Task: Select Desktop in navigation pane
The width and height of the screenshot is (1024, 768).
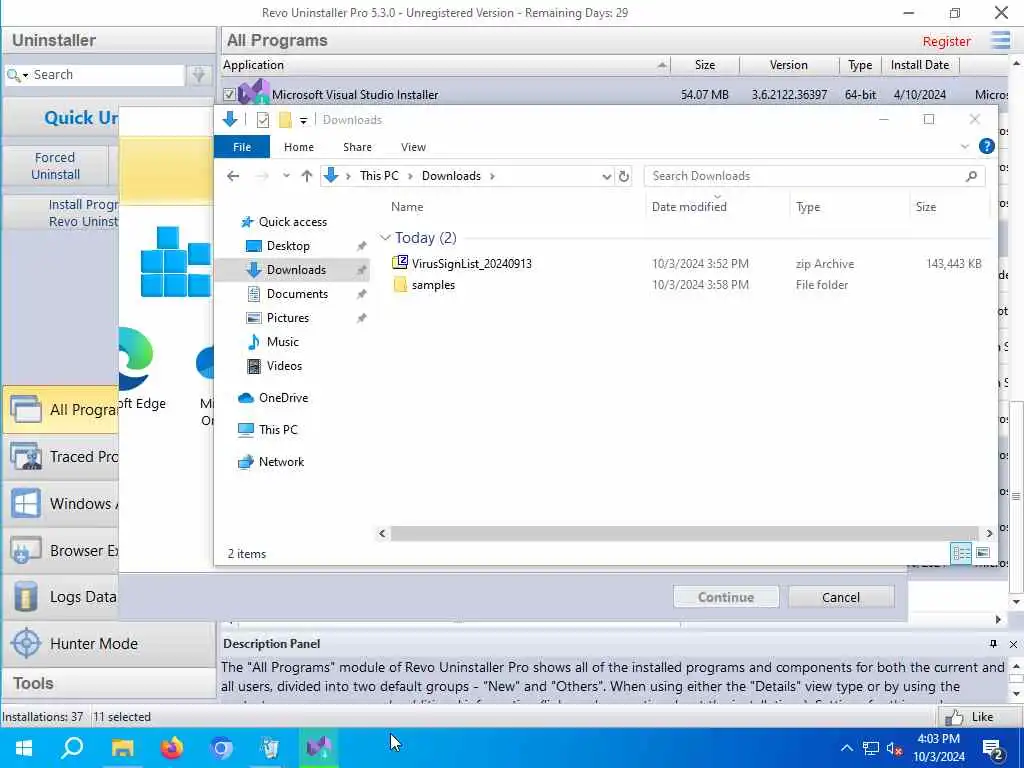Action: point(288,246)
